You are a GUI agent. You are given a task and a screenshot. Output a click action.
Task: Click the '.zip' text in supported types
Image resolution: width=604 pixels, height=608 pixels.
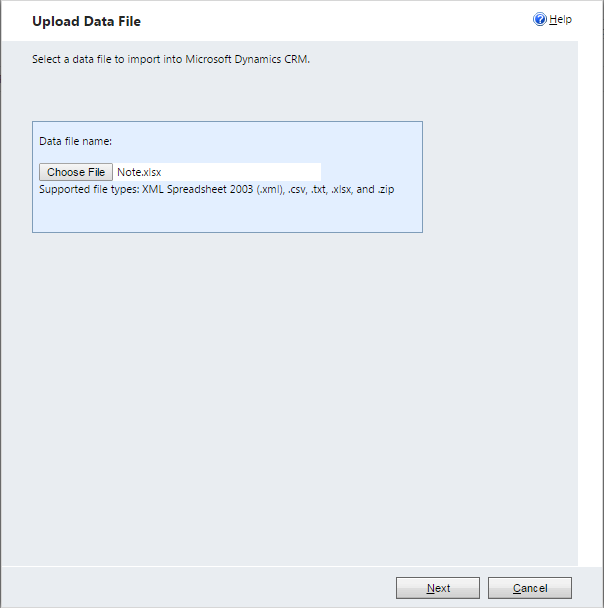[x=383, y=189]
